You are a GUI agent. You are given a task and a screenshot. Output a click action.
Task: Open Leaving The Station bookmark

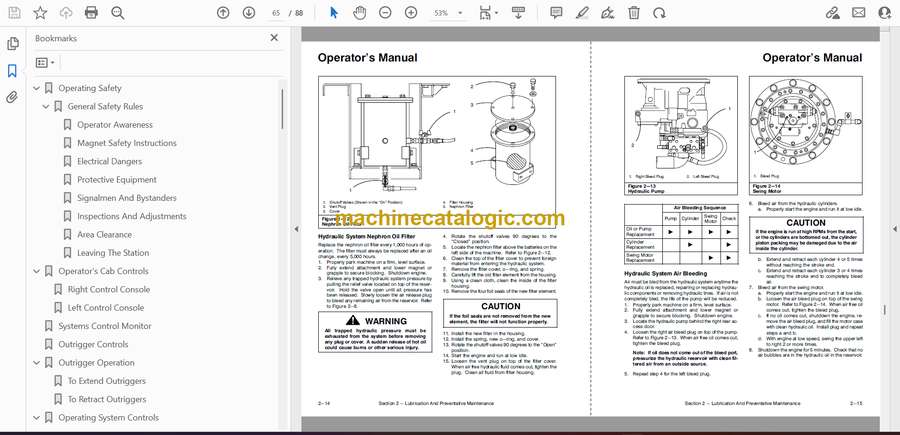[x=113, y=253]
